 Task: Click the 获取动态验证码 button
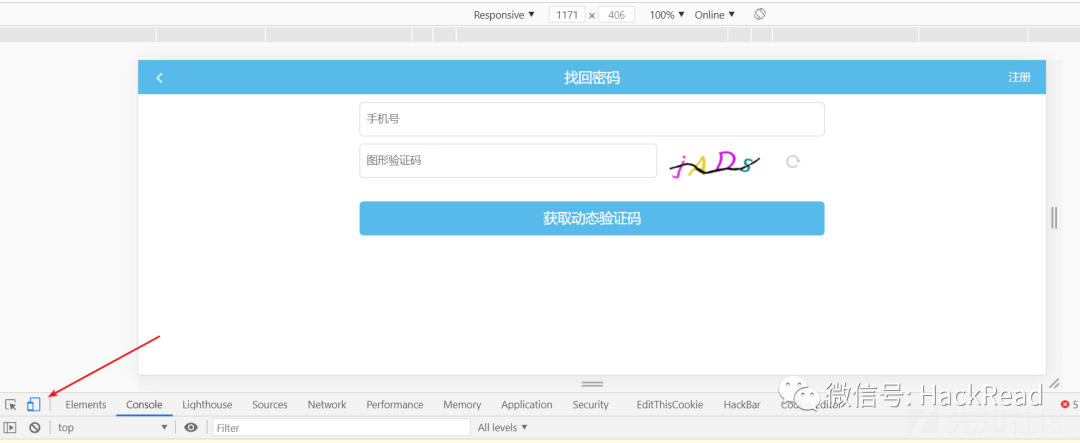click(x=592, y=218)
